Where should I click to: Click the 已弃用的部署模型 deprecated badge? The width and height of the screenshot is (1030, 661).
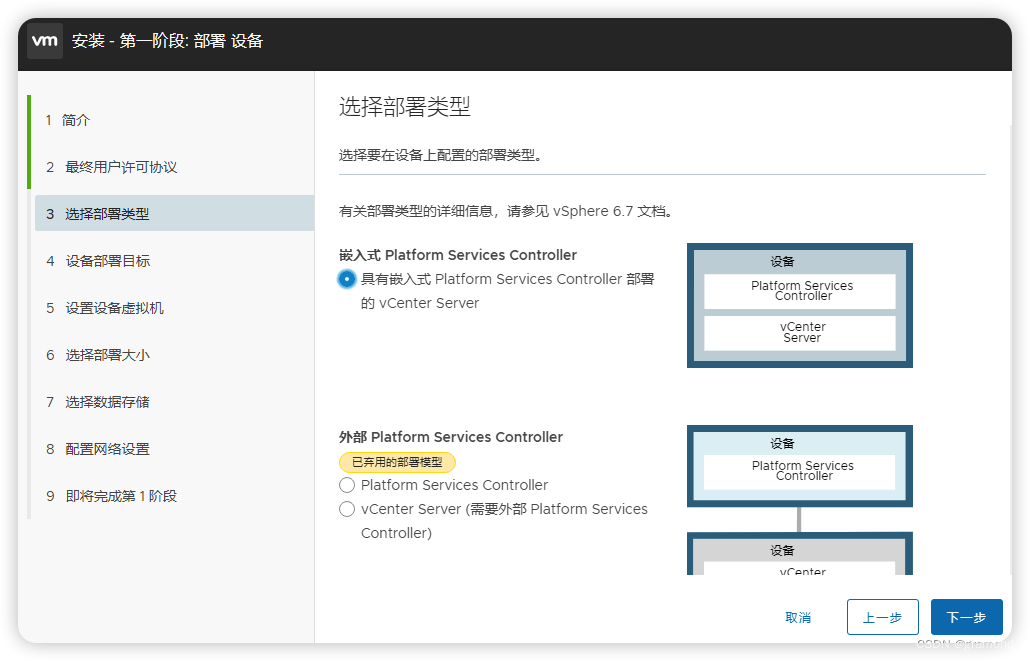point(397,463)
